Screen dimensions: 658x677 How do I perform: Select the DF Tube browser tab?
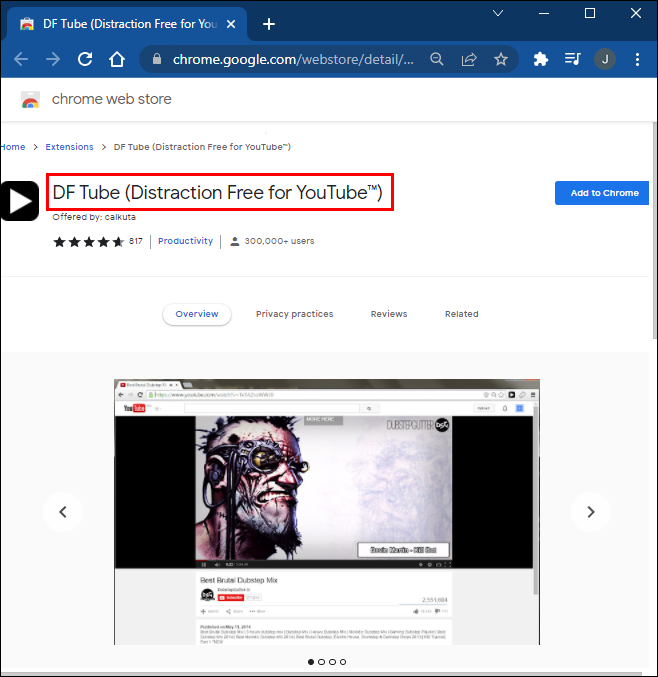click(x=125, y=24)
